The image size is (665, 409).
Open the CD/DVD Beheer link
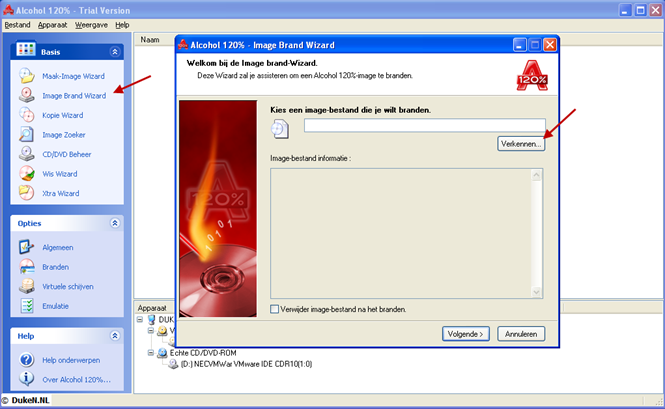tap(67, 154)
